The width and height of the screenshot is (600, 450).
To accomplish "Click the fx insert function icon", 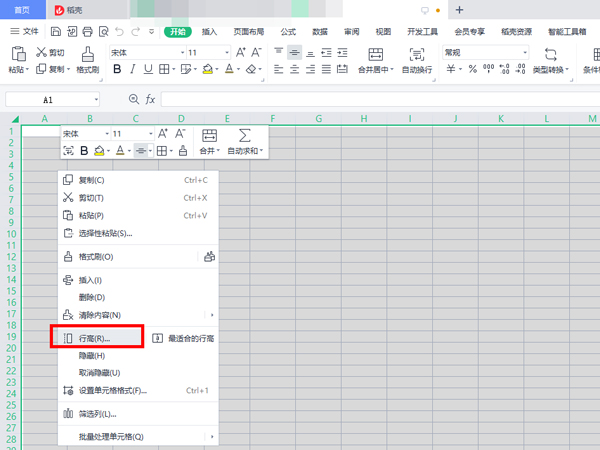I will coord(150,100).
